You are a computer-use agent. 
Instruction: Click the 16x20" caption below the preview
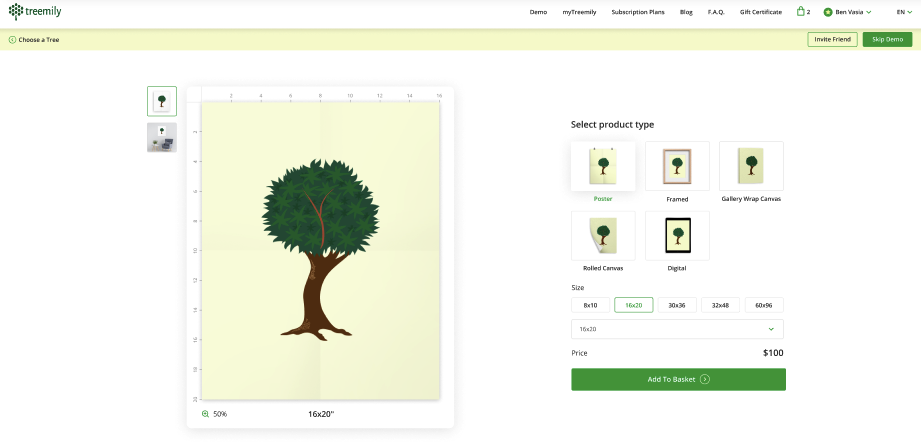click(x=321, y=414)
